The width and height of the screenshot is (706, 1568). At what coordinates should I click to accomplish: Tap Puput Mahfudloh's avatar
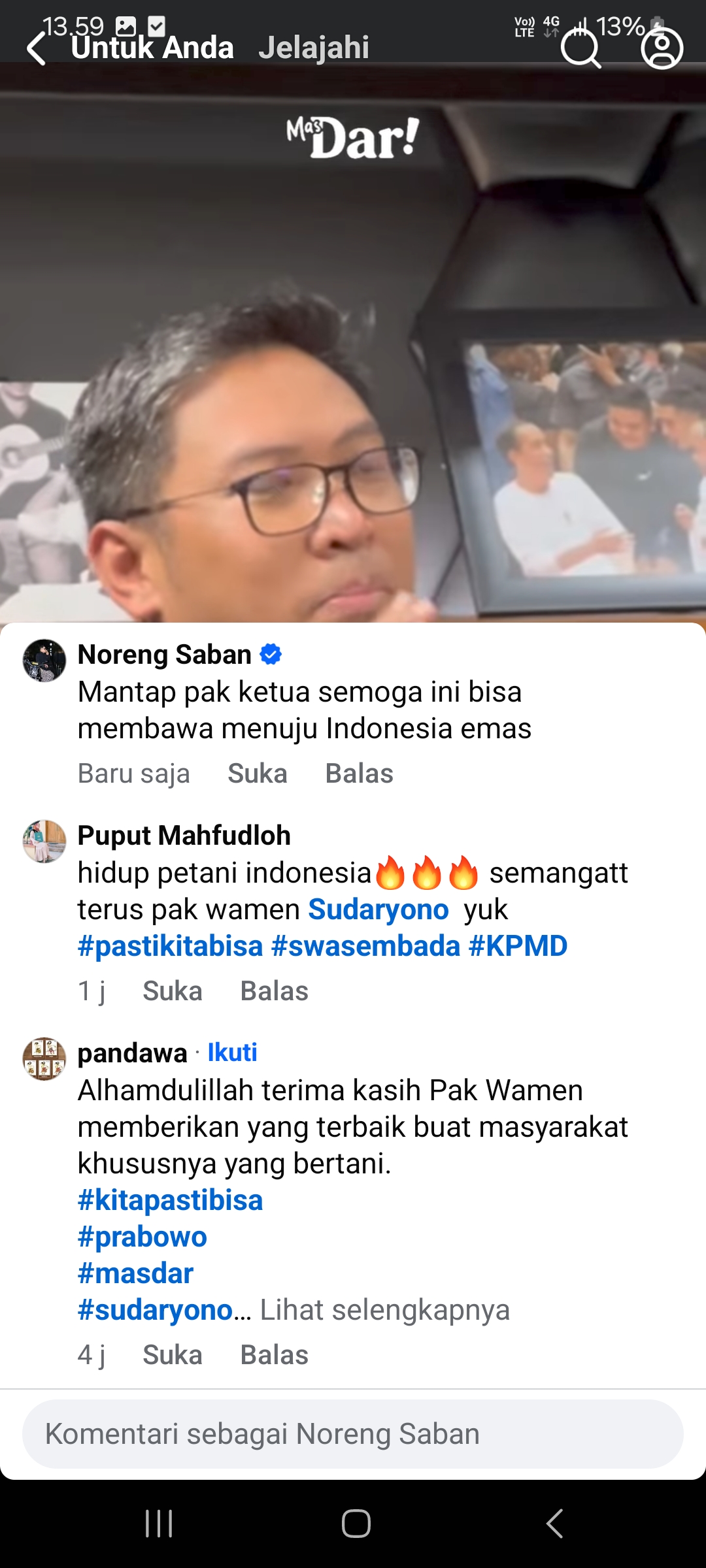(44, 841)
